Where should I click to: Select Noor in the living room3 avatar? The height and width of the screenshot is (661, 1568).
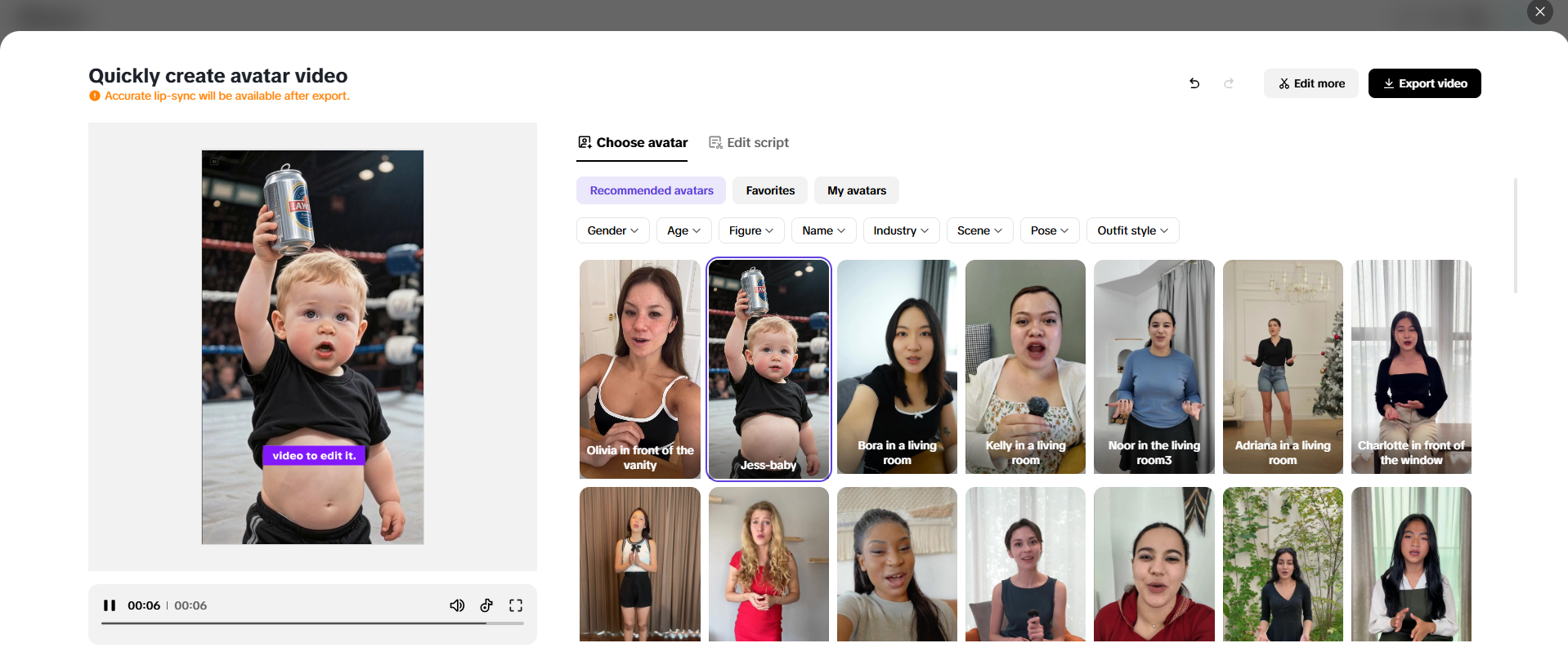pos(1154,367)
